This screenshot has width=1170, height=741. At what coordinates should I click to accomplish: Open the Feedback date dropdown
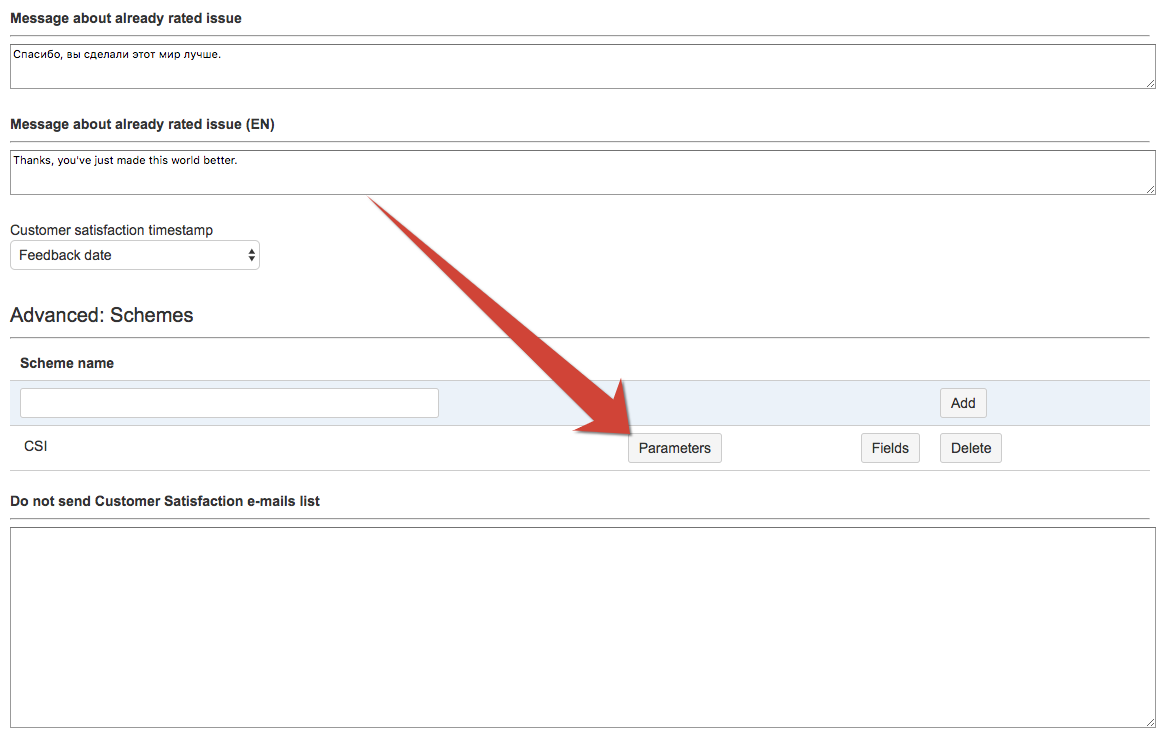point(135,255)
